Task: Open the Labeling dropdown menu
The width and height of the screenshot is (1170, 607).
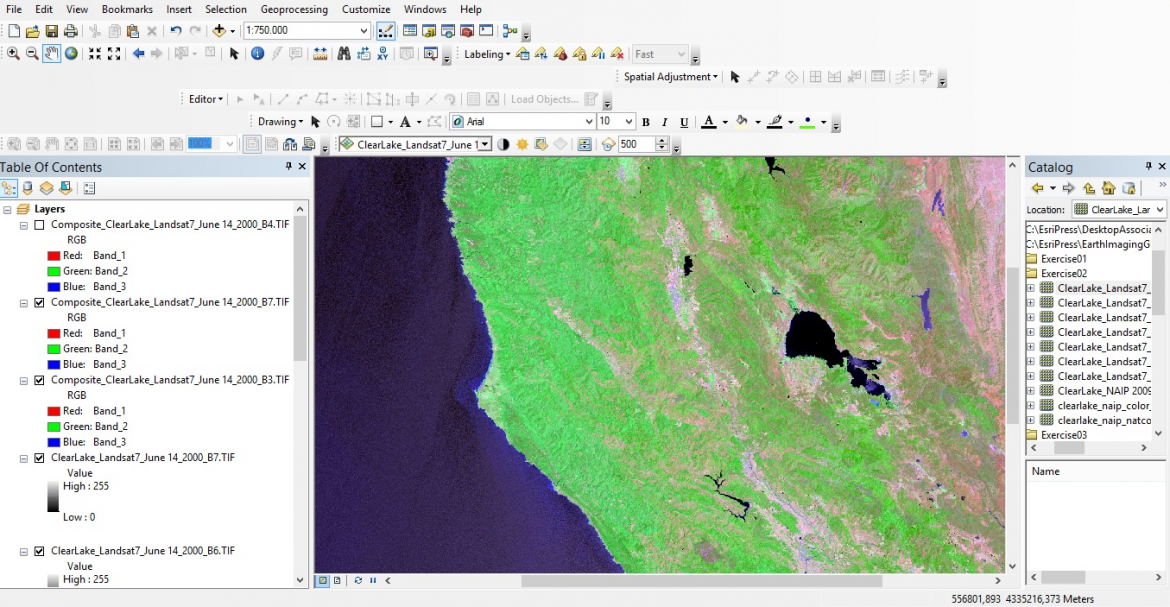Action: click(x=487, y=54)
